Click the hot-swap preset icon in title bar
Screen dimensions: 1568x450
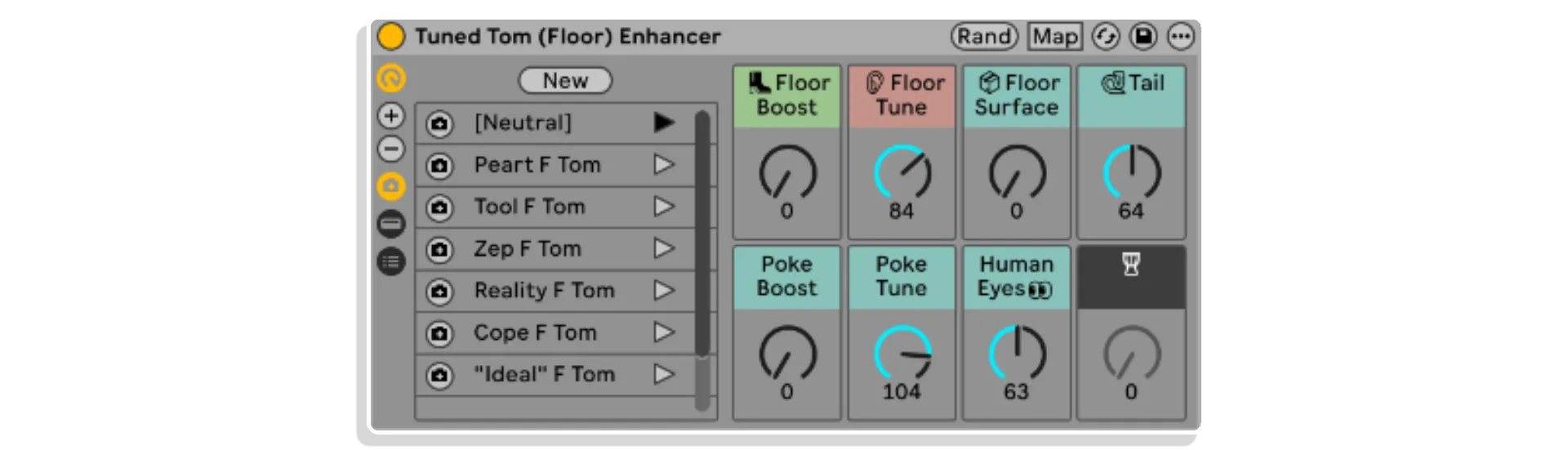click(x=1106, y=36)
